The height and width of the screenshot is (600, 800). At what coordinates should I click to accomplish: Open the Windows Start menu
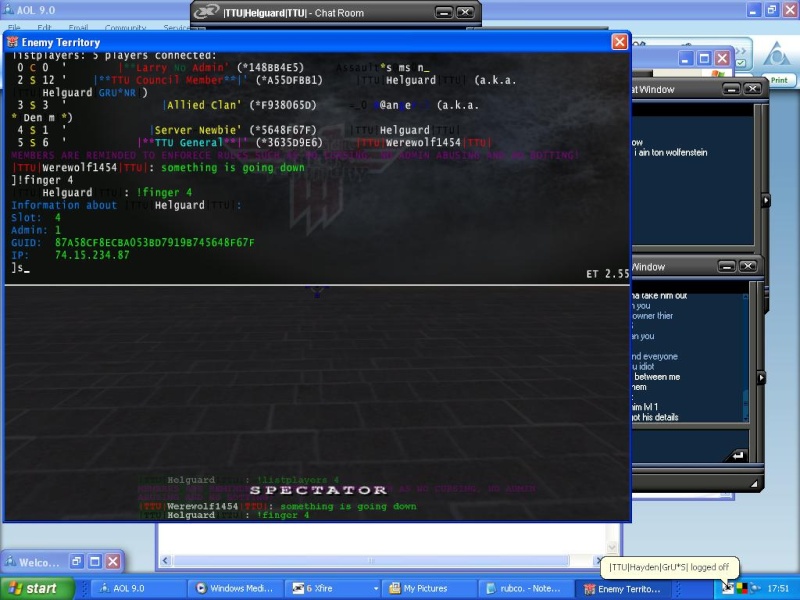click(x=37, y=588)
